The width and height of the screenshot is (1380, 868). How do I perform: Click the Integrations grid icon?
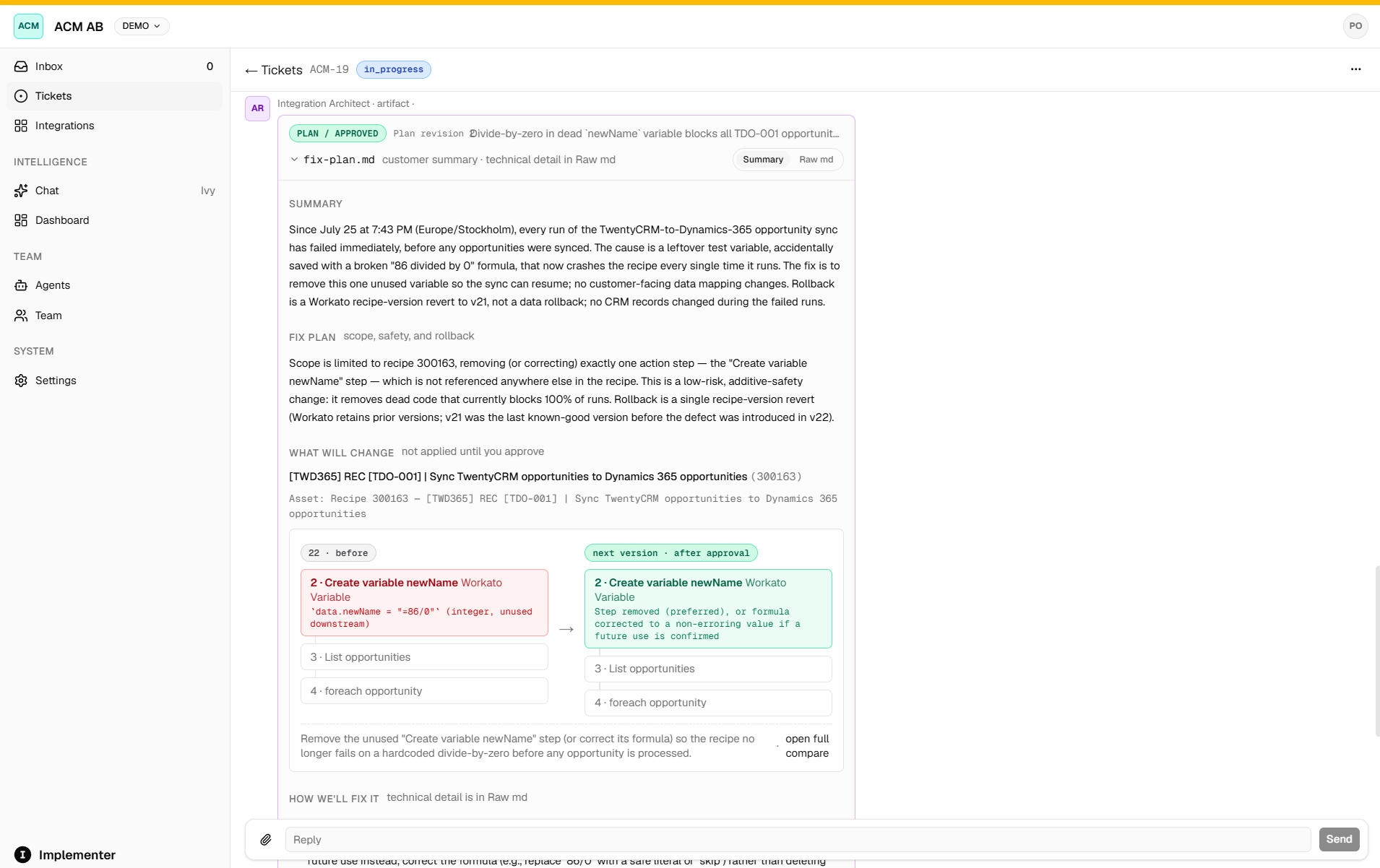(21, 126)
